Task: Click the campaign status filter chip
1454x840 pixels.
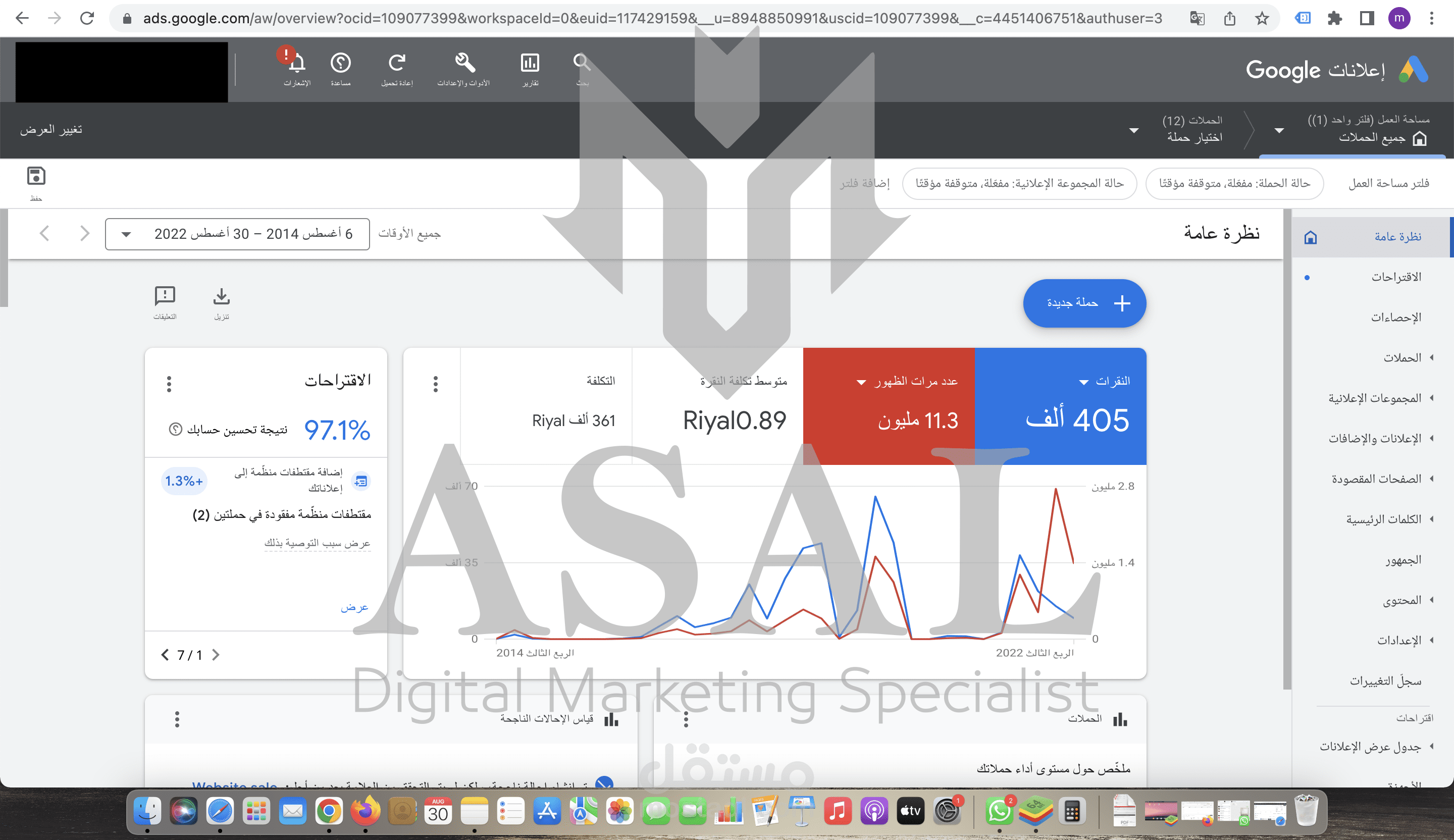Action: click(x=1234, y=183)
